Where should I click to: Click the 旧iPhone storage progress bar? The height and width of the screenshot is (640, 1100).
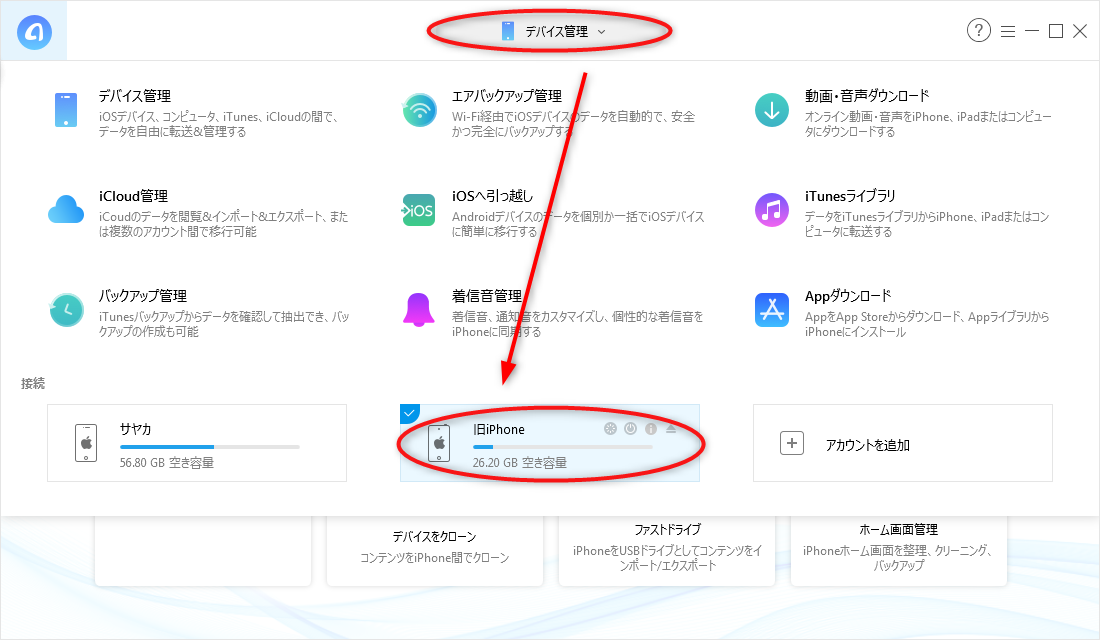(x=563, y=447)
